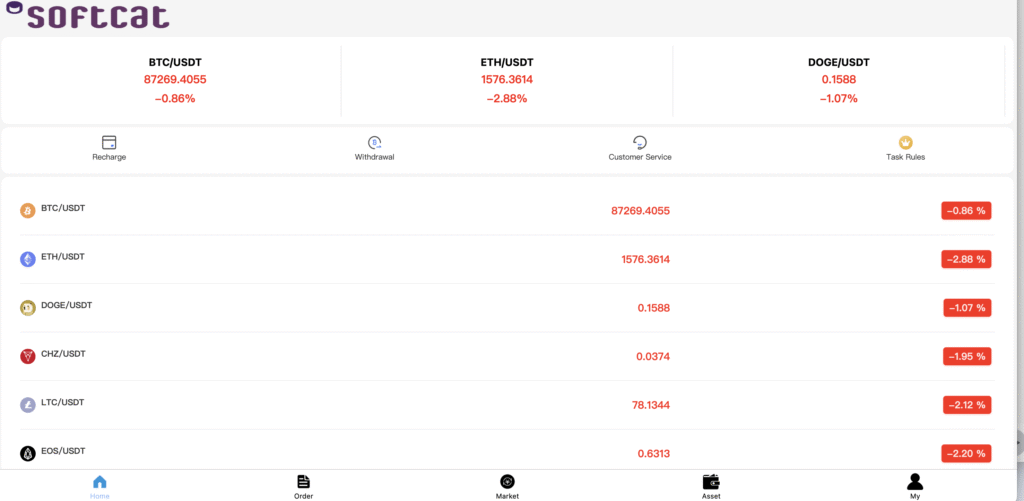Click the -0.86 % BTC change badge

967,211
